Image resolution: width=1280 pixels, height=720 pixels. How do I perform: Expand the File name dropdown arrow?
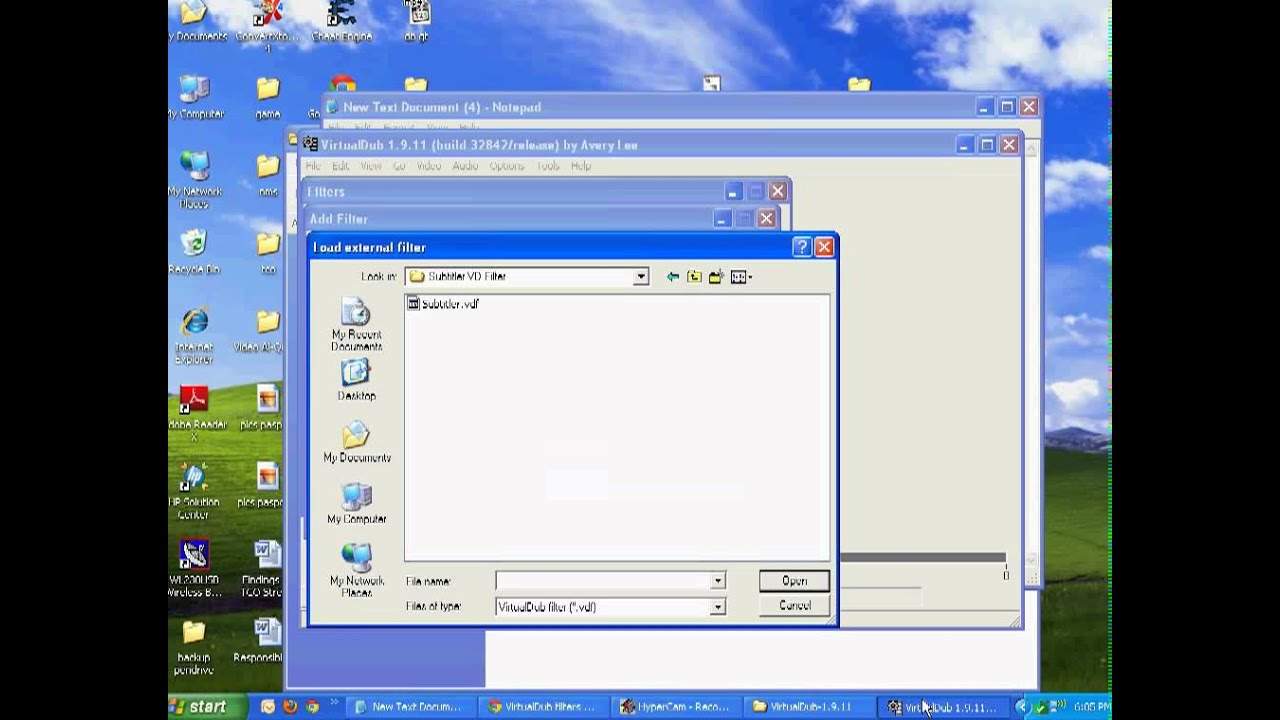coord(717,581)
